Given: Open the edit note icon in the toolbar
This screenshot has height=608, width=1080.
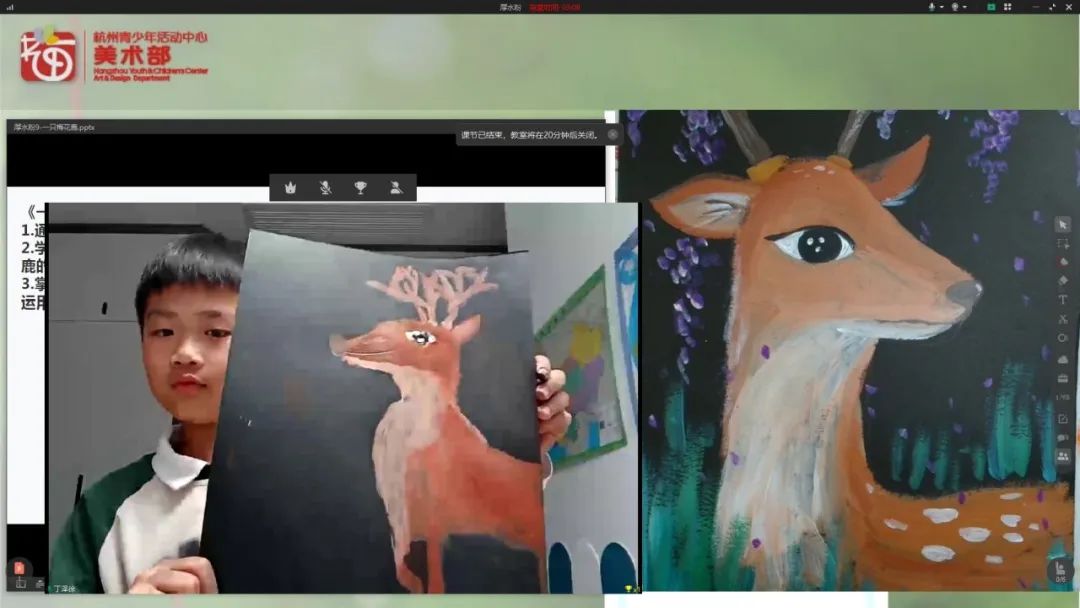Looking at the screenshot, I should coord(1062,419).
